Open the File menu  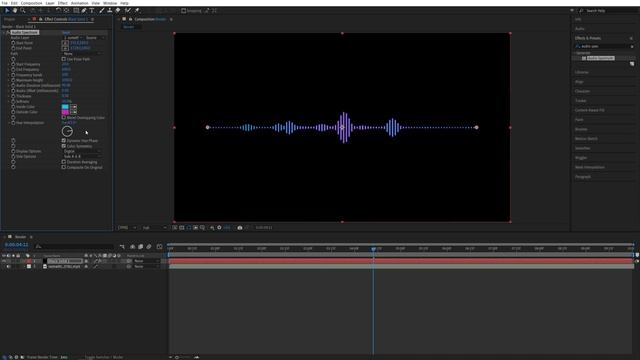4,3
